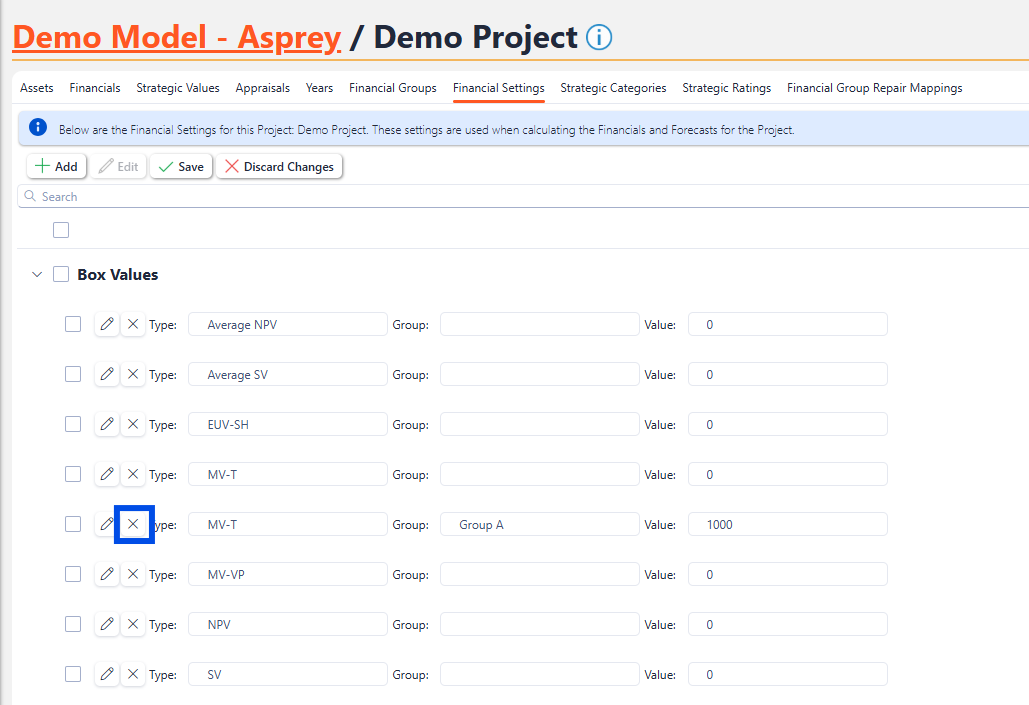Delete the Average SV row using X icon
Screen dimensions: 1029x705
(x=133, y=374)
